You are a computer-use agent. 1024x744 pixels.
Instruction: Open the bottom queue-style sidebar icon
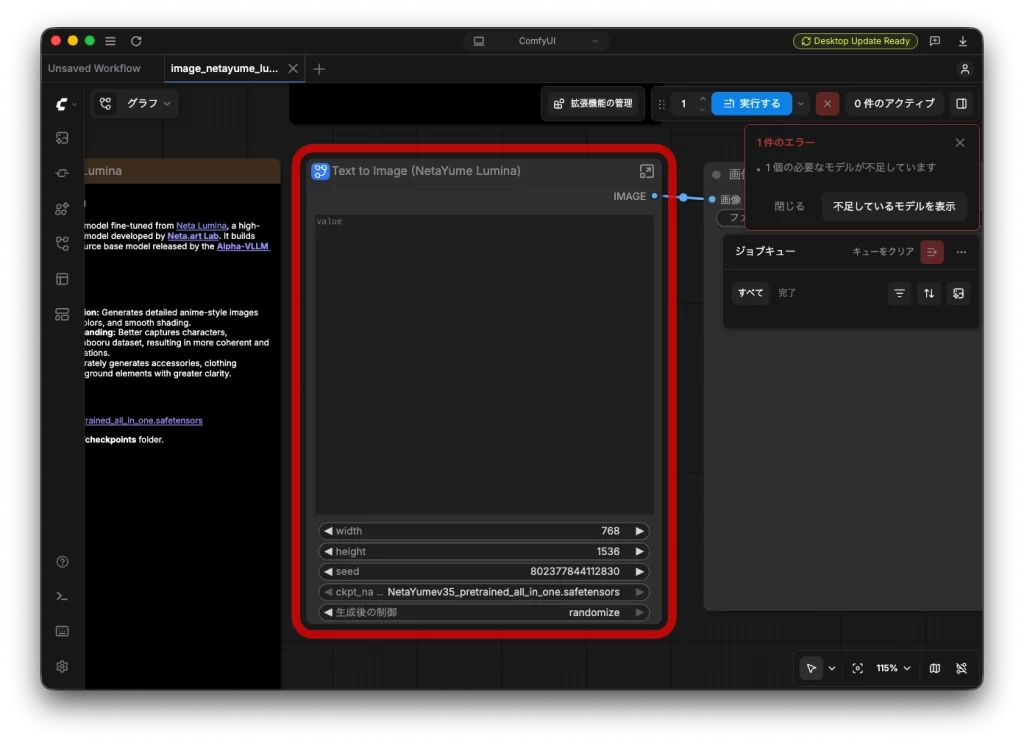pyautogui.click(x=62, y=314)
